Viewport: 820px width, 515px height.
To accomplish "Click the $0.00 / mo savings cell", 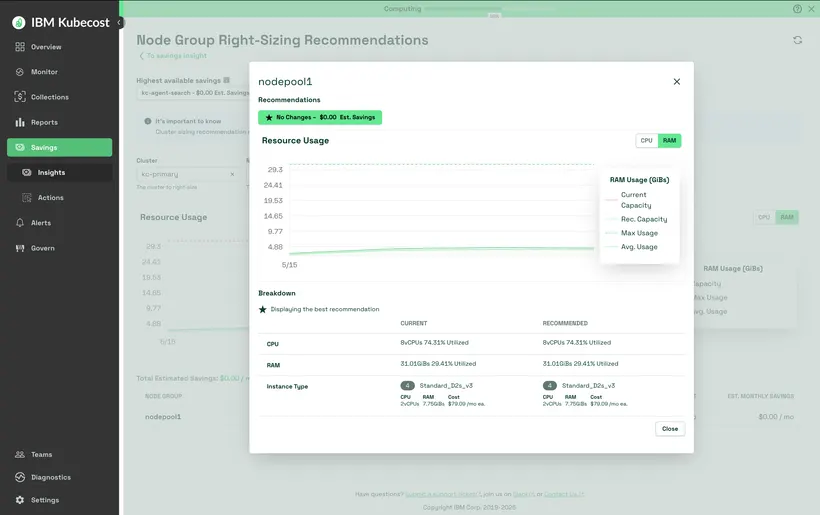I will tap(776, 417).
